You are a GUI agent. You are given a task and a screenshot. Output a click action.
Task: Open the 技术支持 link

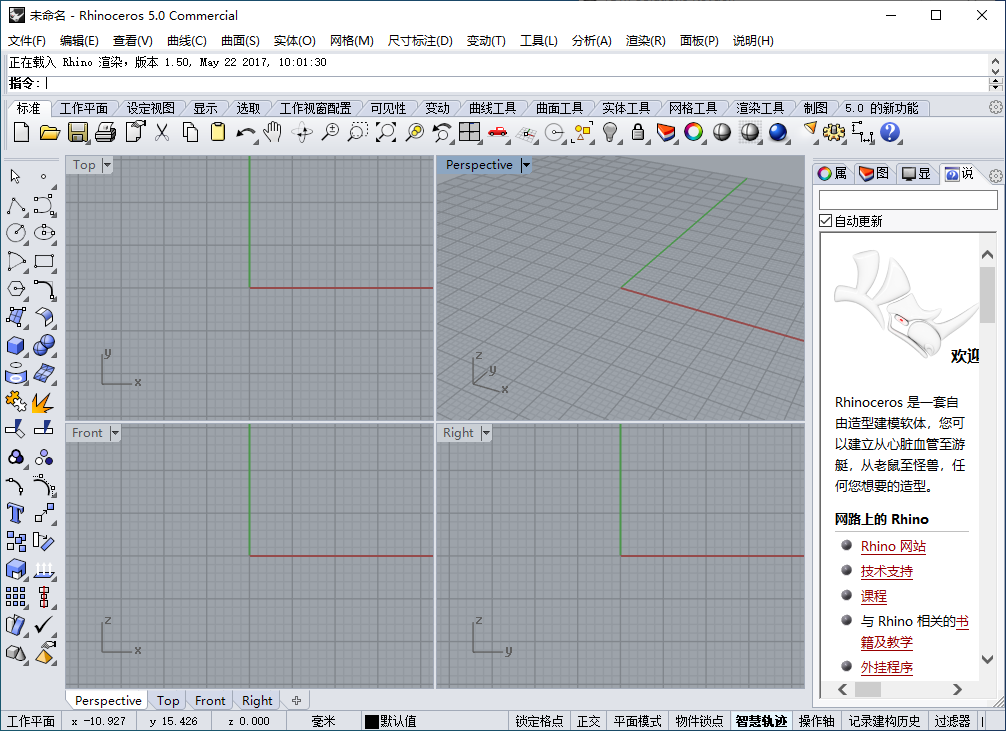coord(887,571)
